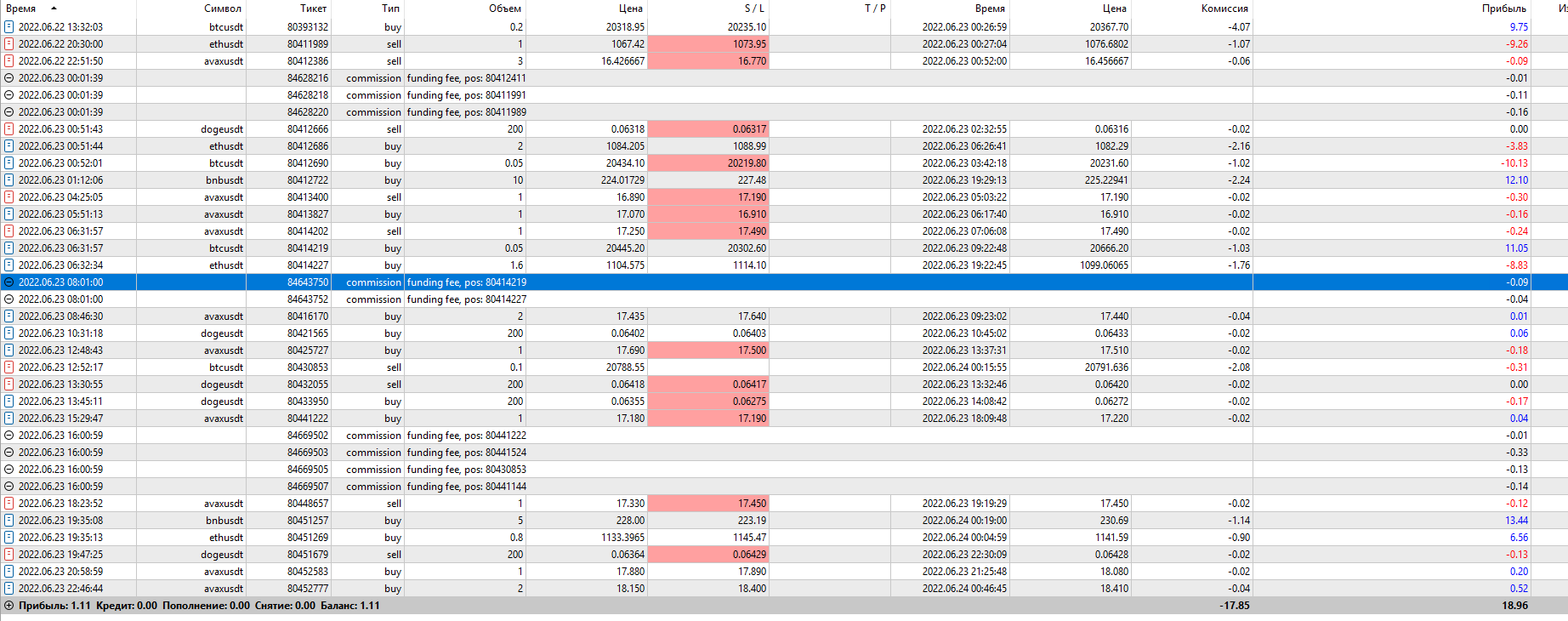Click the sell icon of dogeusdt ticket 80432055
This screenshot has width=1568, height=621.
point(9,385)
